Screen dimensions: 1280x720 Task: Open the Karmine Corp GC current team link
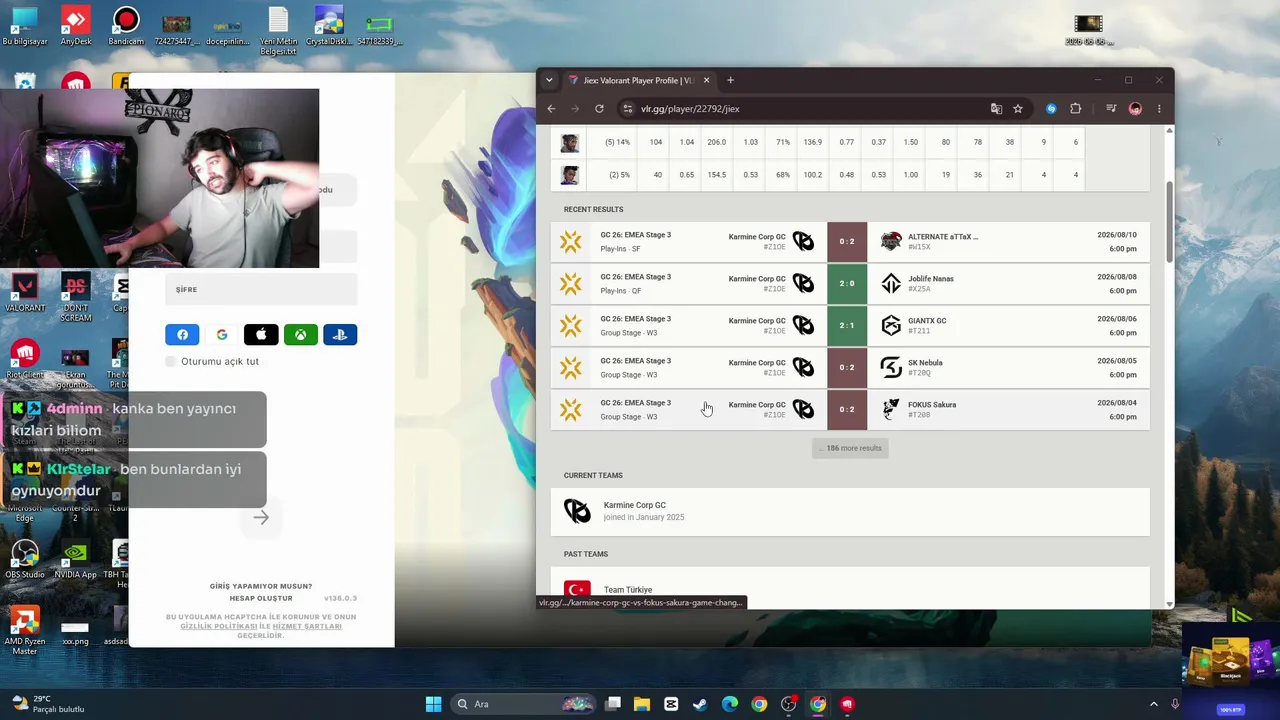[x=850, y=511]
